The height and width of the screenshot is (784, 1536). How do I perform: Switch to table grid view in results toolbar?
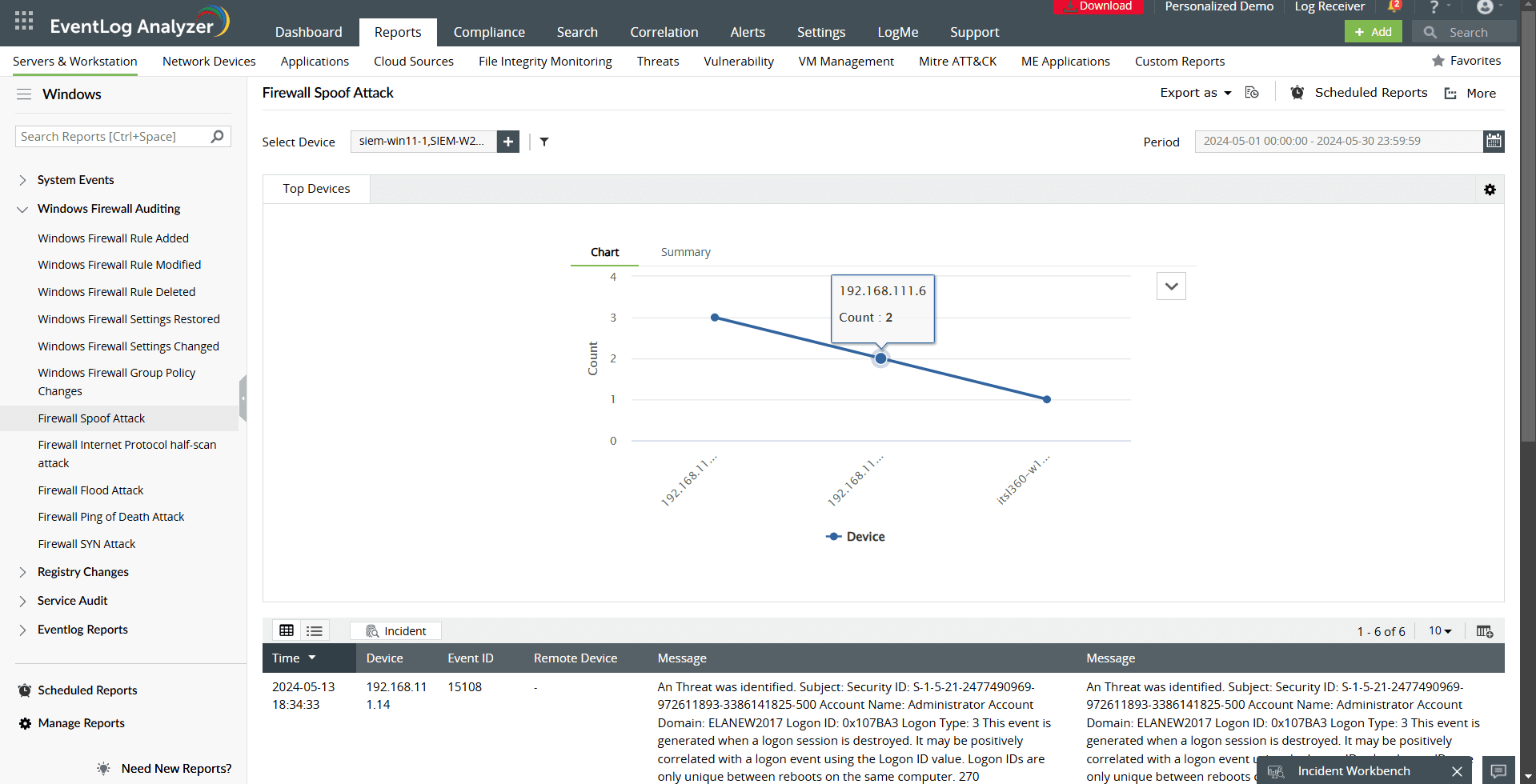coord(287,630)
